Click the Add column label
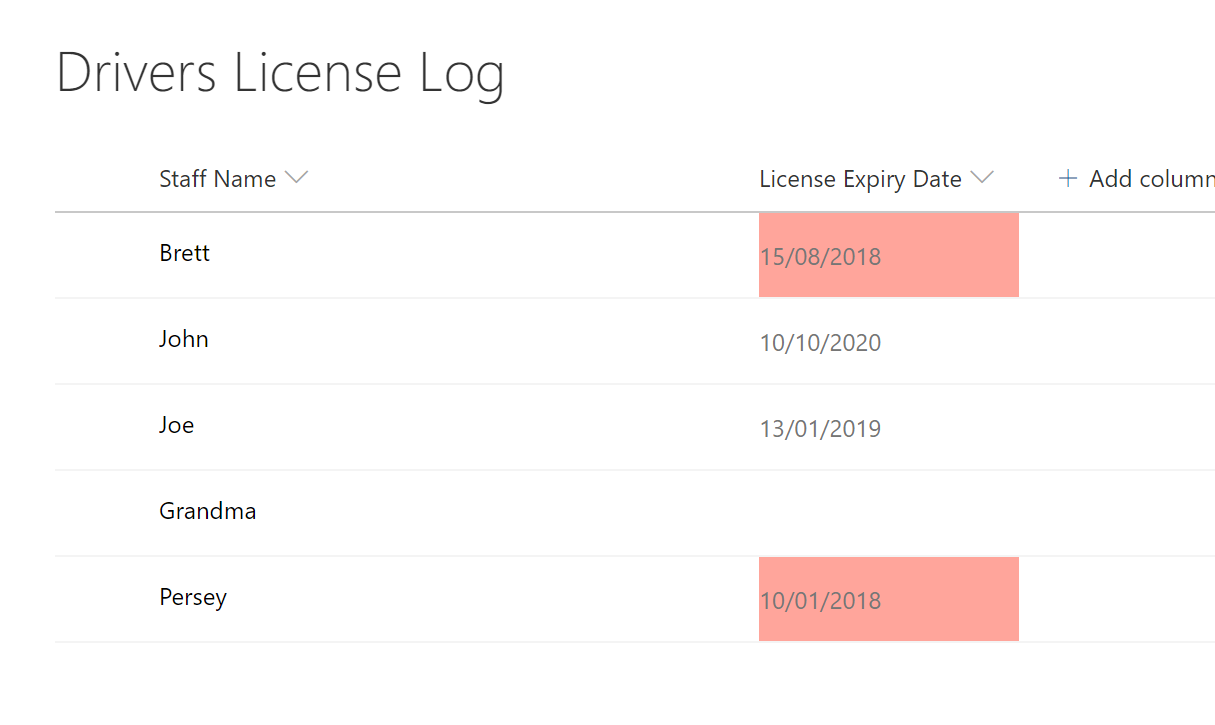 (x=1151, y=179)
